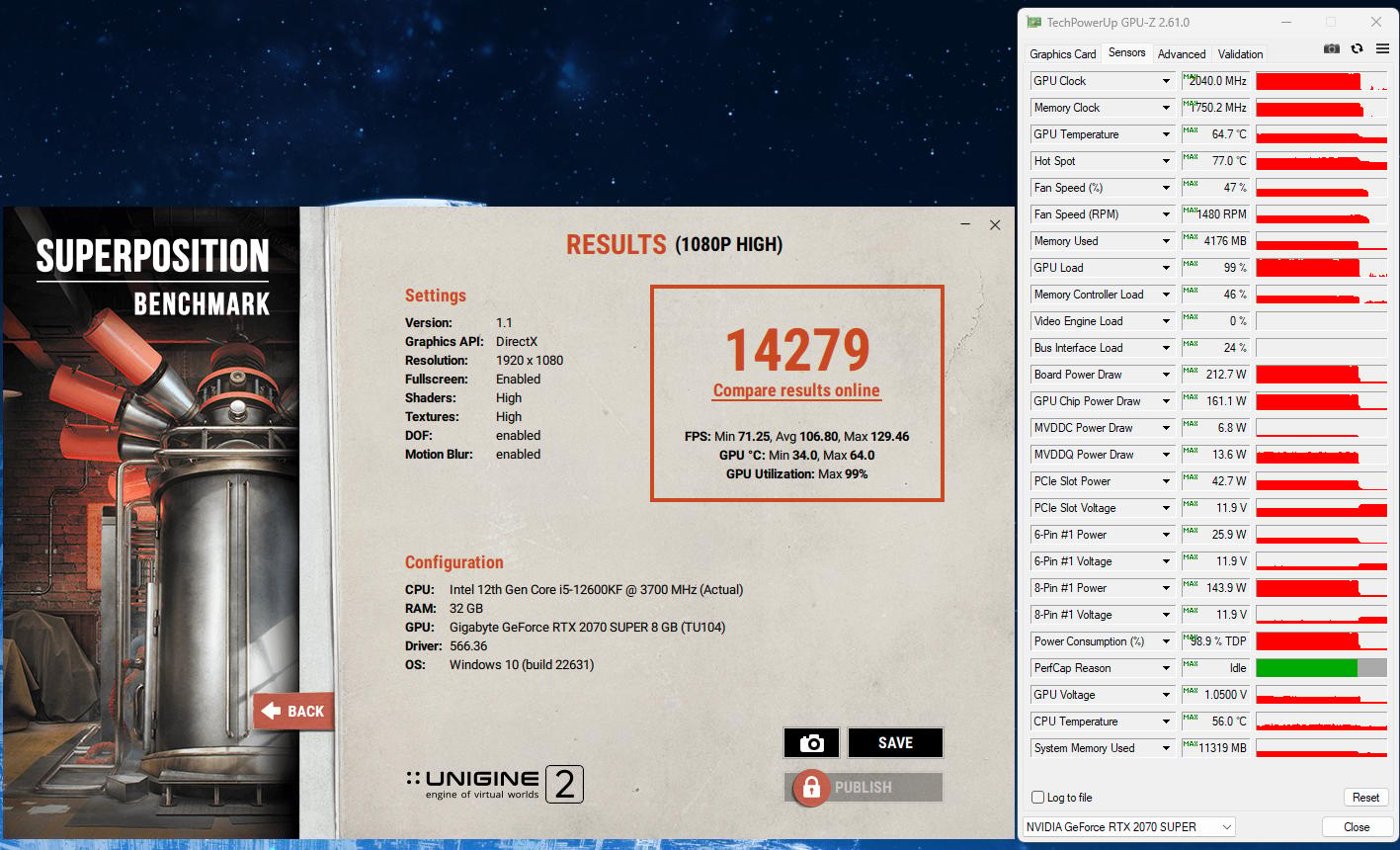Reset the GPU-Z sensor readings
Image resolution: width=1400 pixels, height=850 pixels.
[x=1366, y=798]
